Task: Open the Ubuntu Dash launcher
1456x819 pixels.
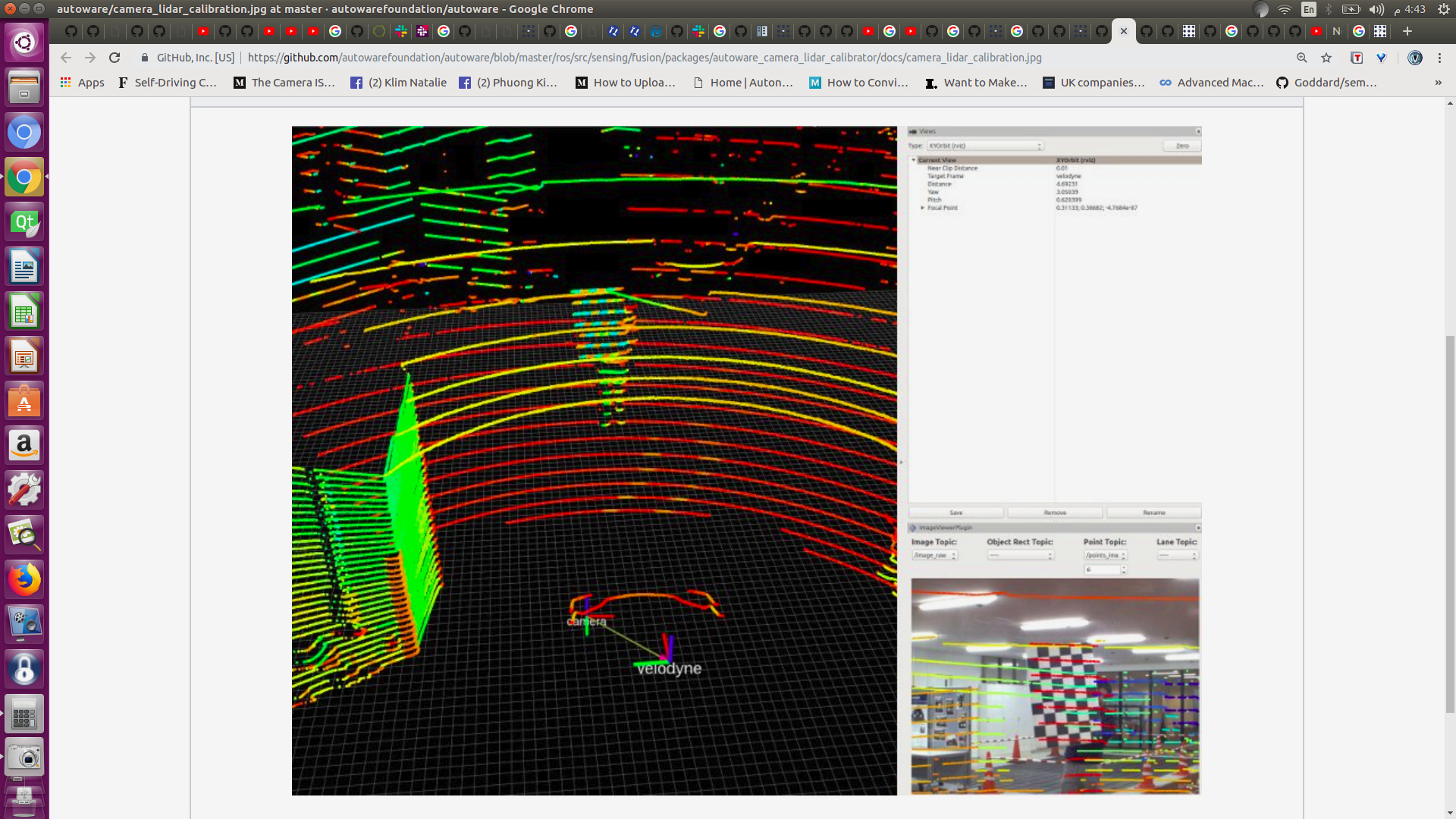Action: point(24,42)
